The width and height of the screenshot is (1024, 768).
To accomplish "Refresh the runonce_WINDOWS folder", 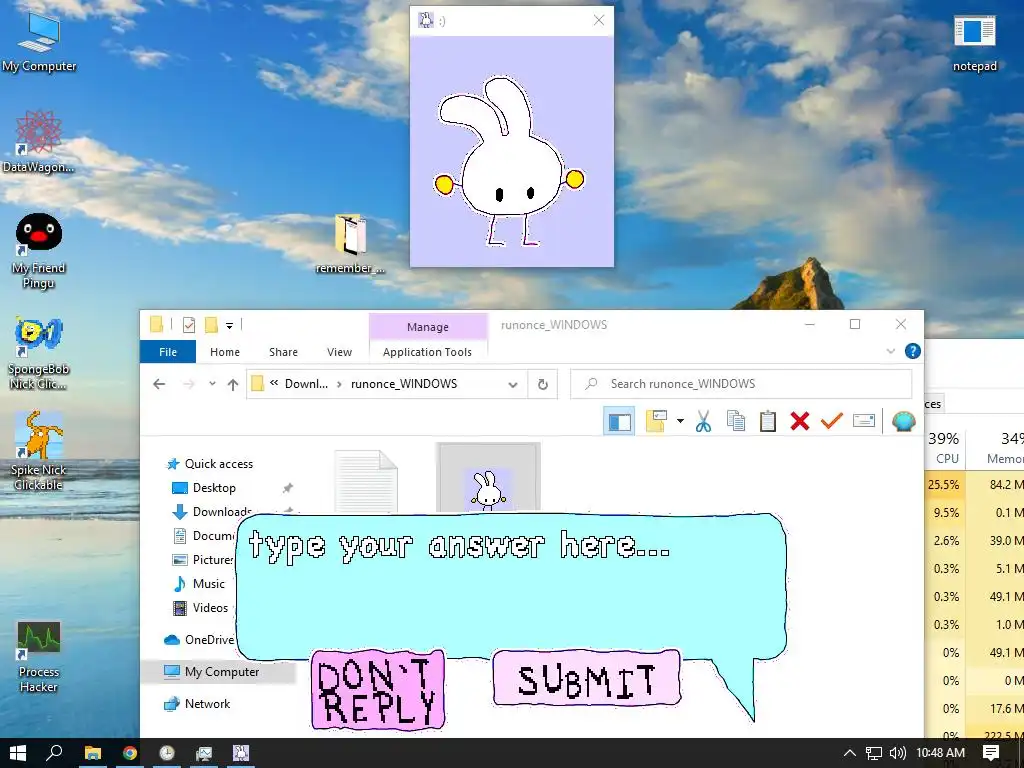I will (543, 385).
